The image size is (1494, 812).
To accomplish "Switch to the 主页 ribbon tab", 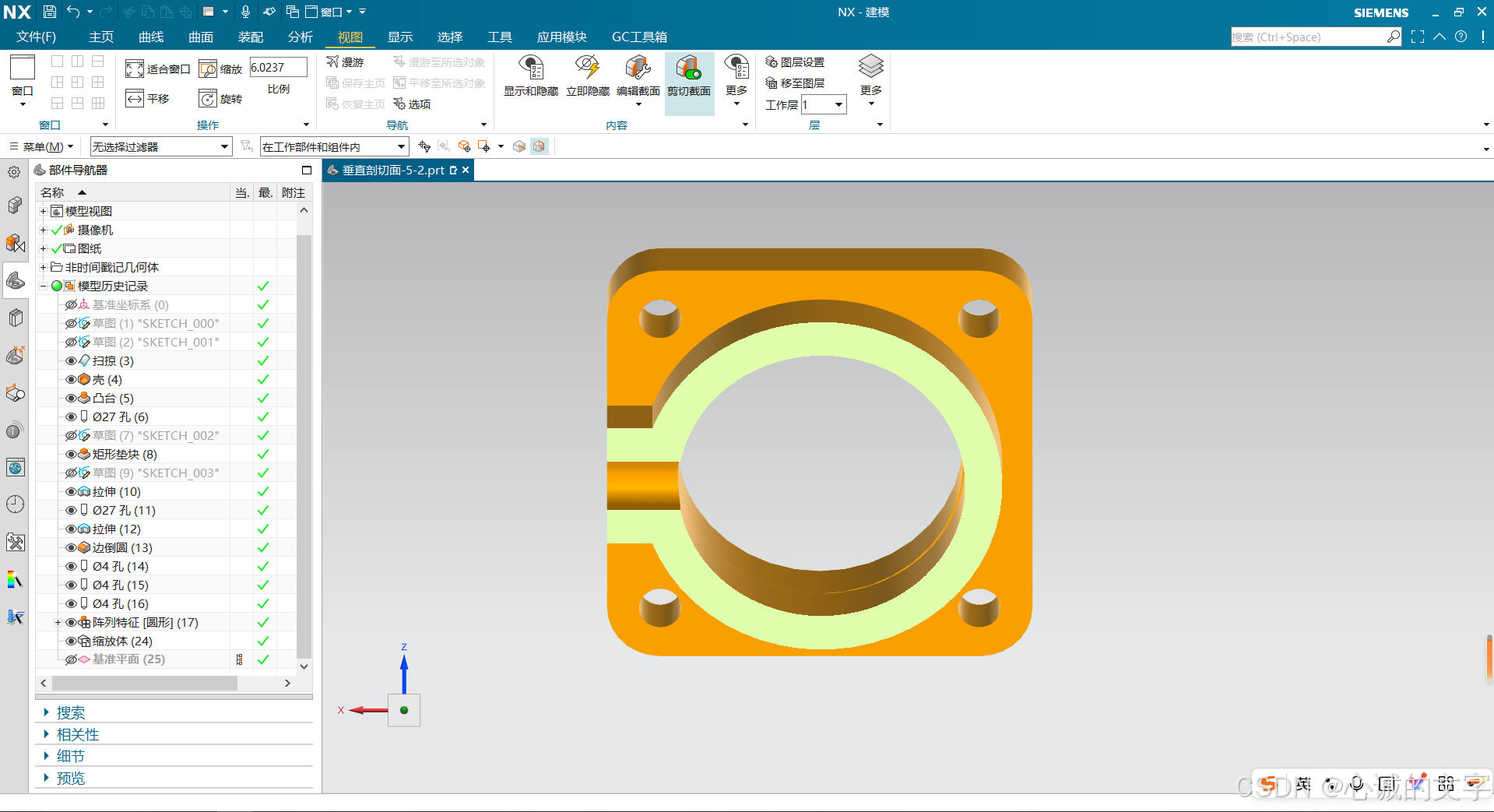I will click(x=101, y=37).
